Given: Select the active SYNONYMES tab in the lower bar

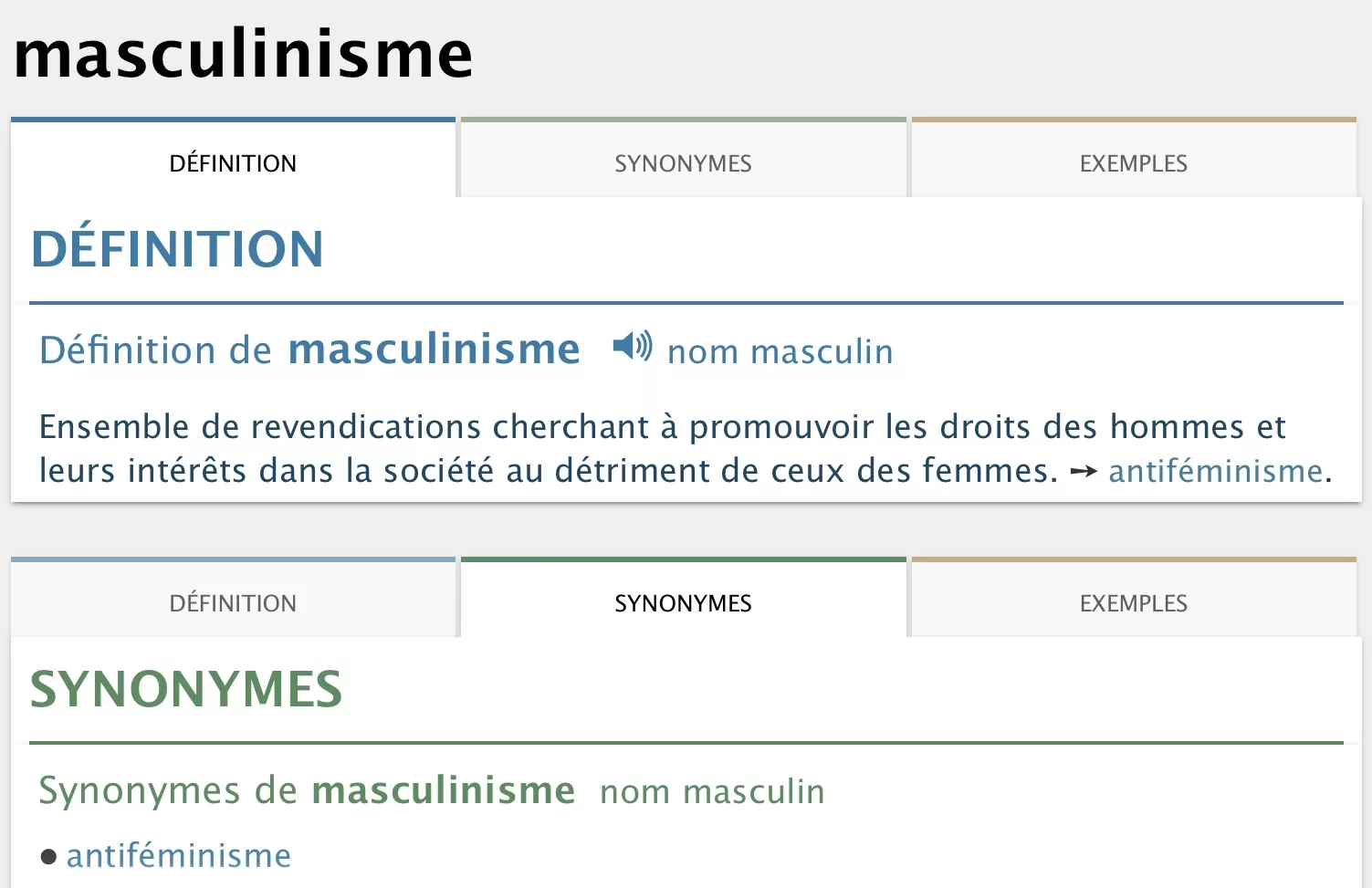Looking at the screenshot, I should pyautogui.click(x=683, y=603).
